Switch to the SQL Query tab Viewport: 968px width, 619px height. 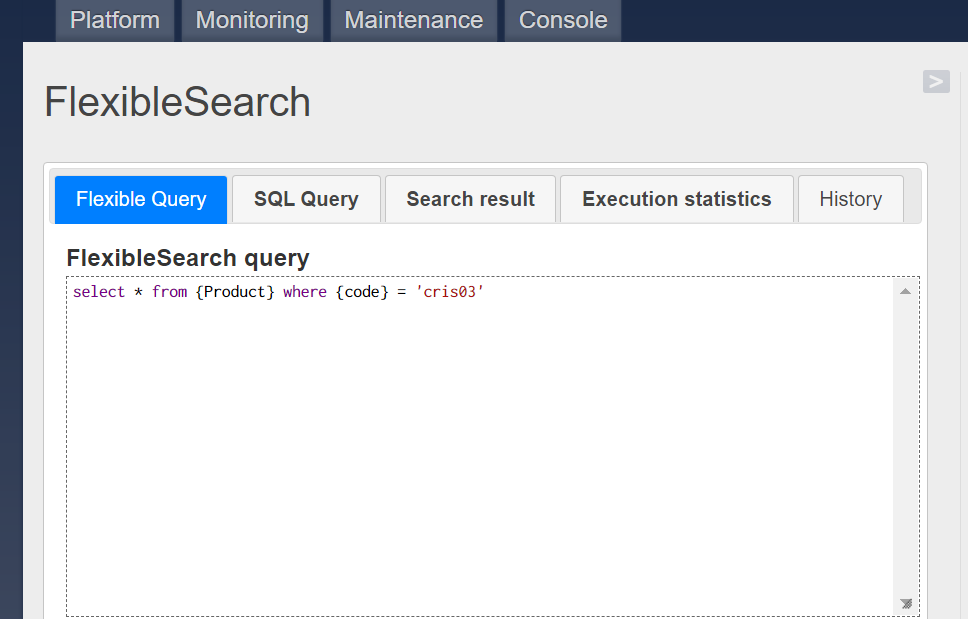tap(306, 199)
